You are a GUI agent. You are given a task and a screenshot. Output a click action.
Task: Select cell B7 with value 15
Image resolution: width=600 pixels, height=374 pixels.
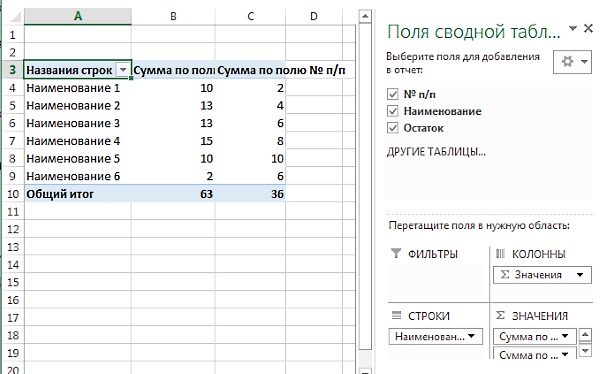(173, 141)
